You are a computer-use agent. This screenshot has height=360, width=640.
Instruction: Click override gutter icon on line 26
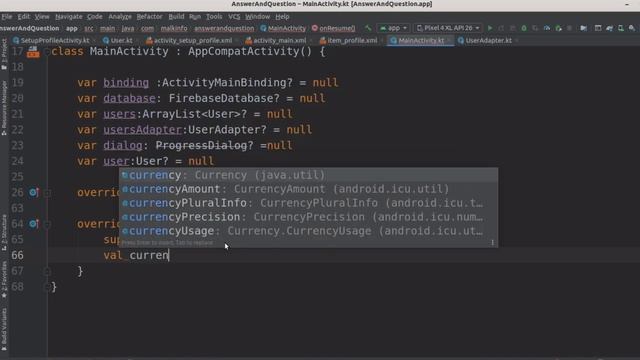click(33, 192)
